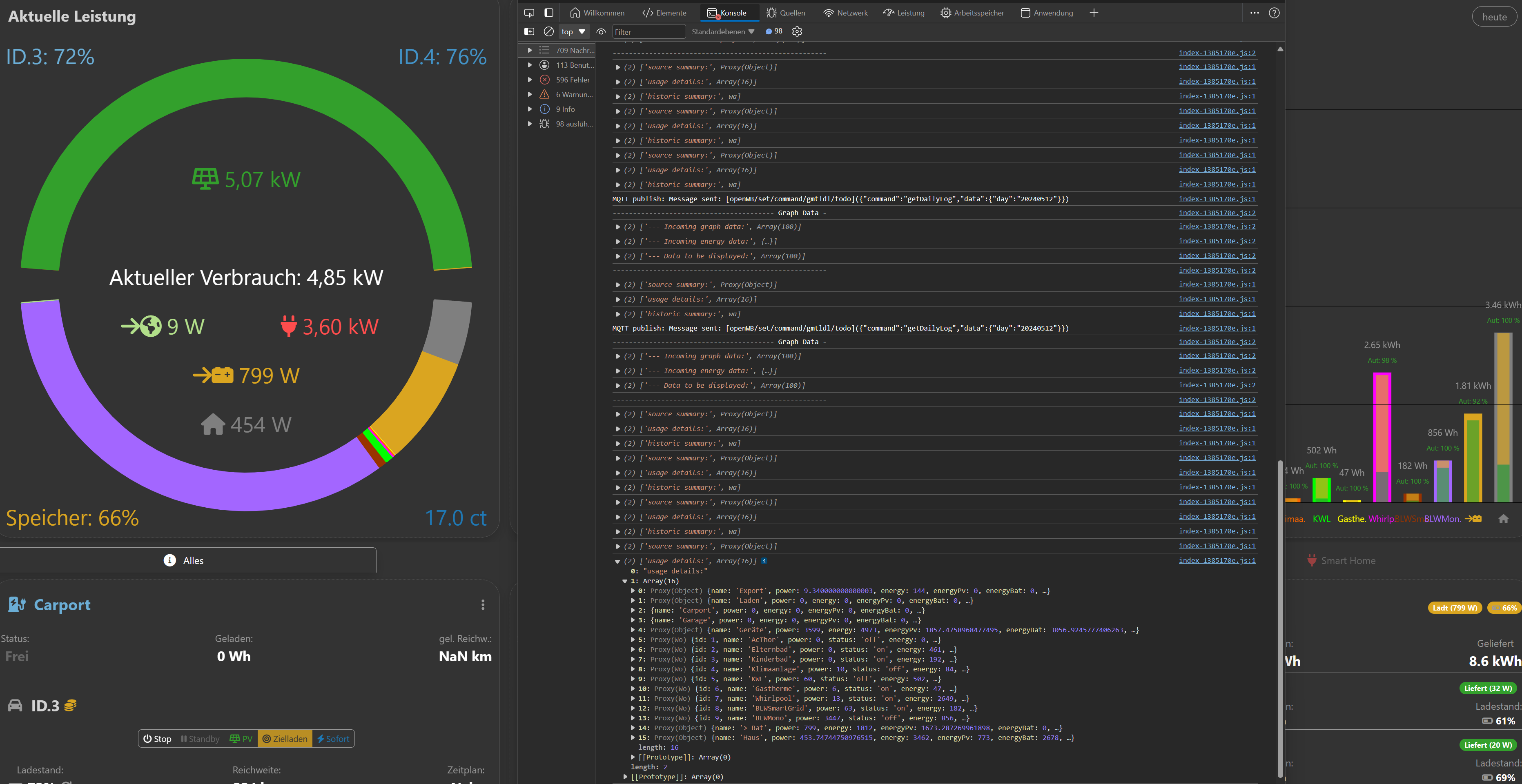
Task: Click the live expression eye icon
Action: (x=601, y=31)
